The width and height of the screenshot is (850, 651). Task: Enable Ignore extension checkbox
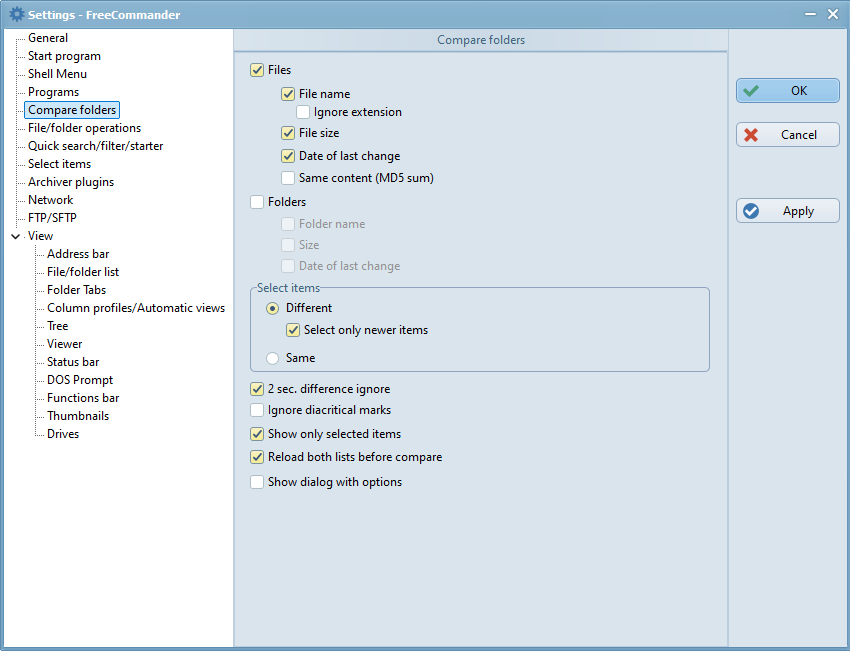[303, 112]
